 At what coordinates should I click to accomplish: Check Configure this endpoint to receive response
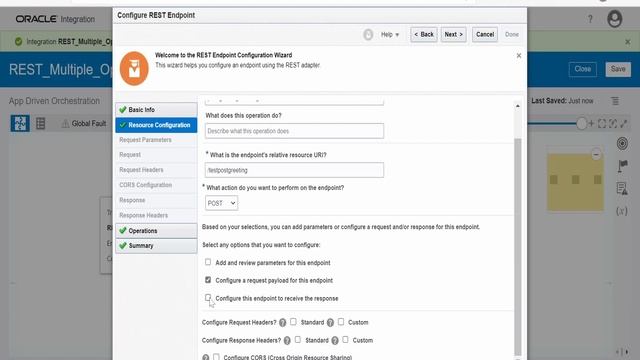(x=208, y=298)
